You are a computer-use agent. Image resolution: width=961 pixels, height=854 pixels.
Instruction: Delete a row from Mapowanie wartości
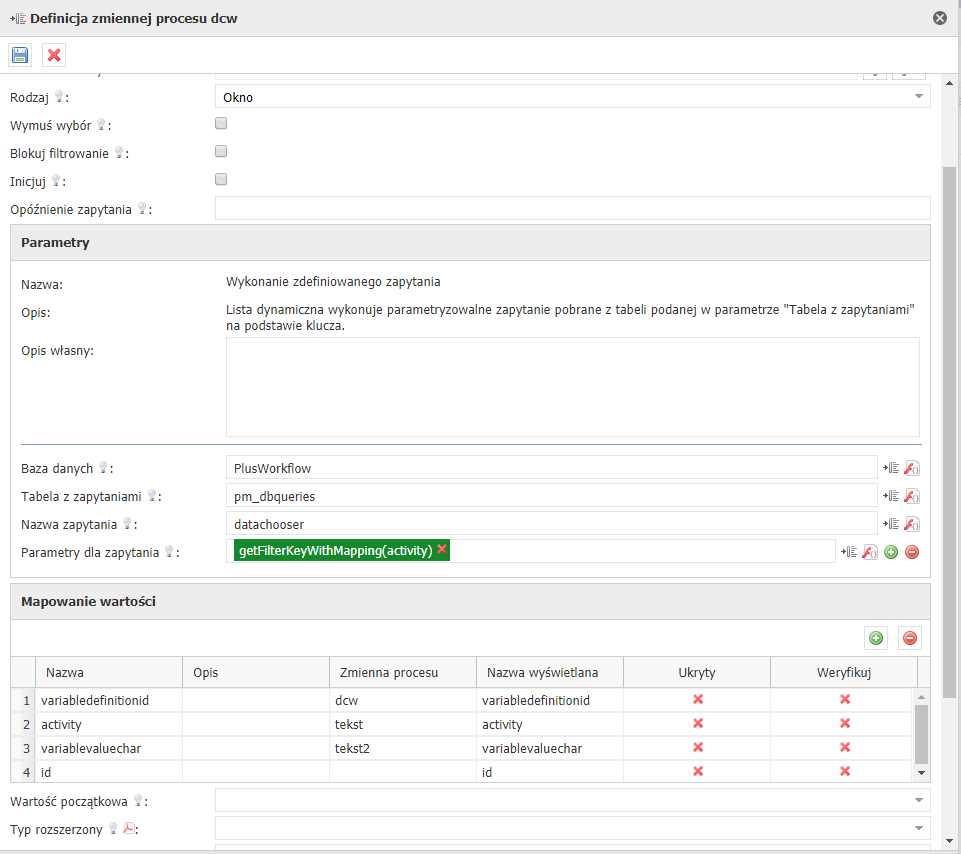coord(910,638)
